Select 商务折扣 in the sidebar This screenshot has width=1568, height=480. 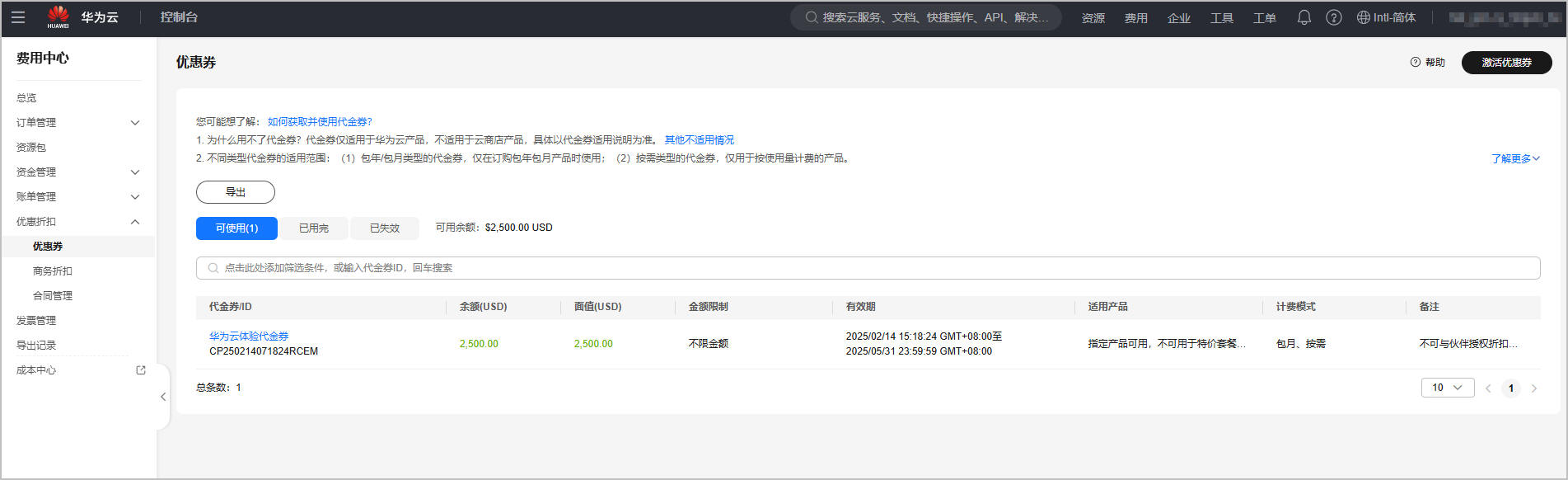53,271
